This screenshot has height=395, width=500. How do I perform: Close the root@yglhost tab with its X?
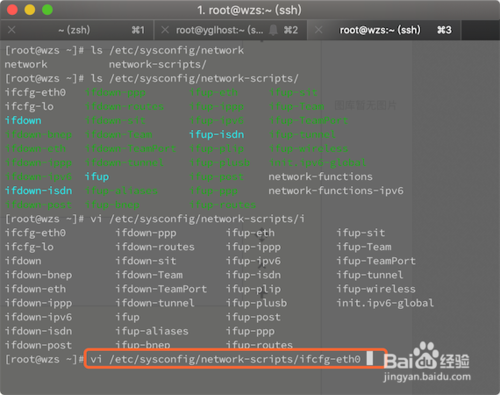click(x=165, y=30)
